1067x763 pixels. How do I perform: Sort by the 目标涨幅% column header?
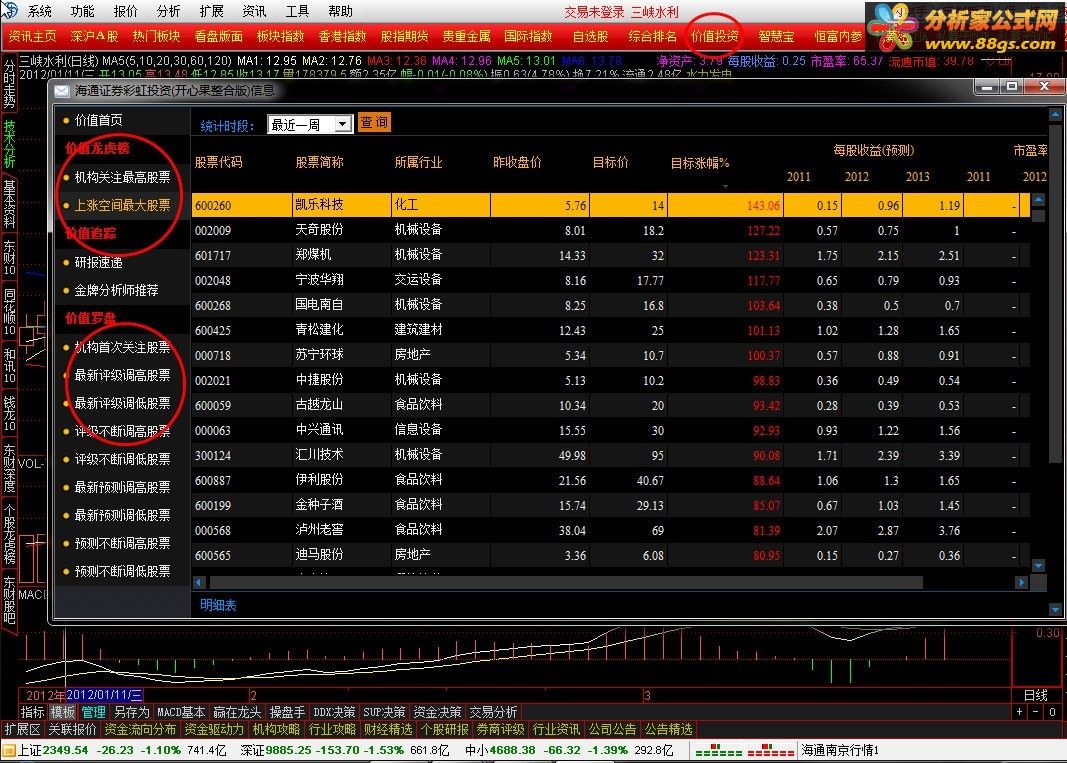[x=700, y=163]
